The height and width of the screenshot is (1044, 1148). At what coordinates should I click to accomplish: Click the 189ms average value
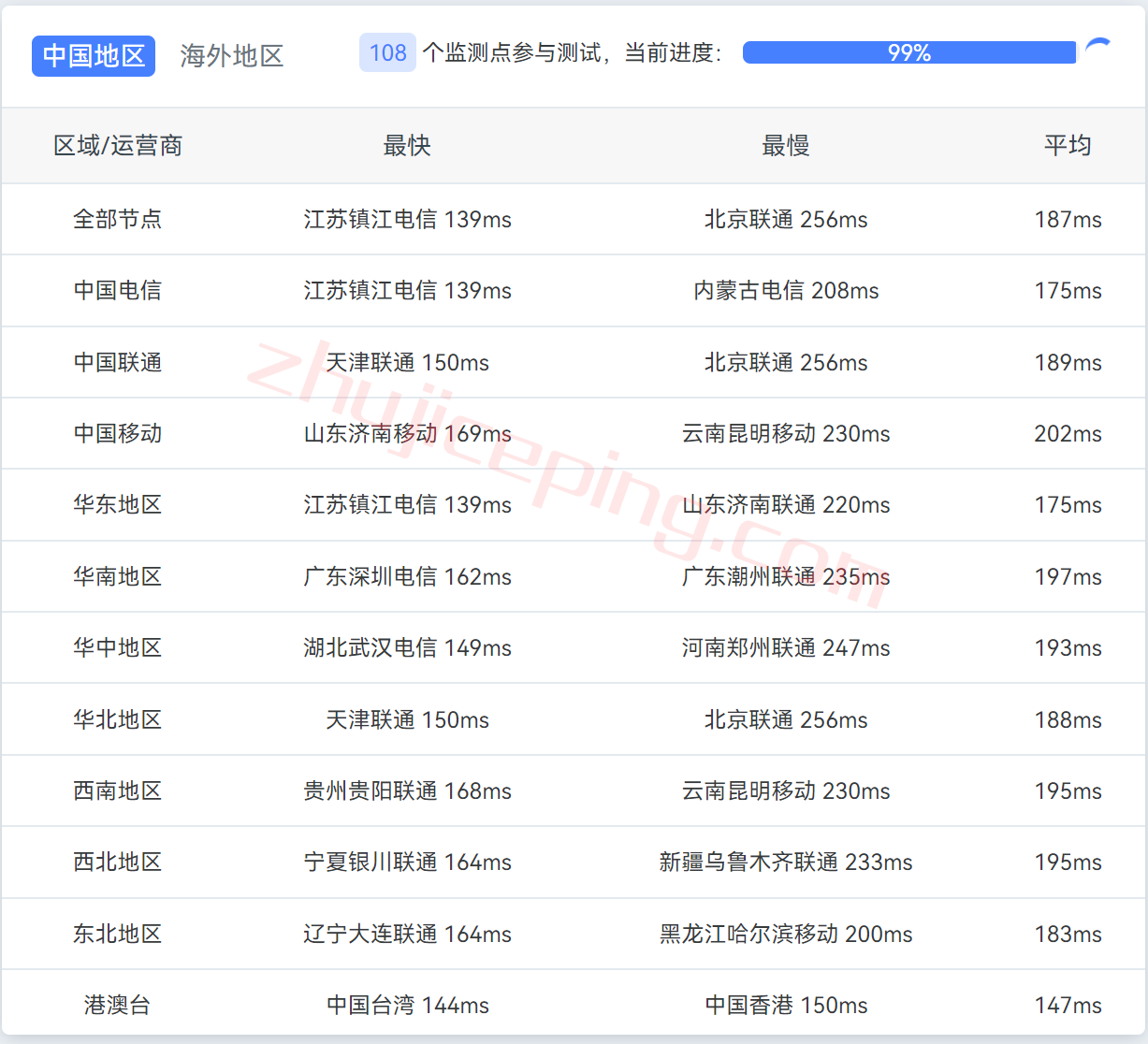1068,362
